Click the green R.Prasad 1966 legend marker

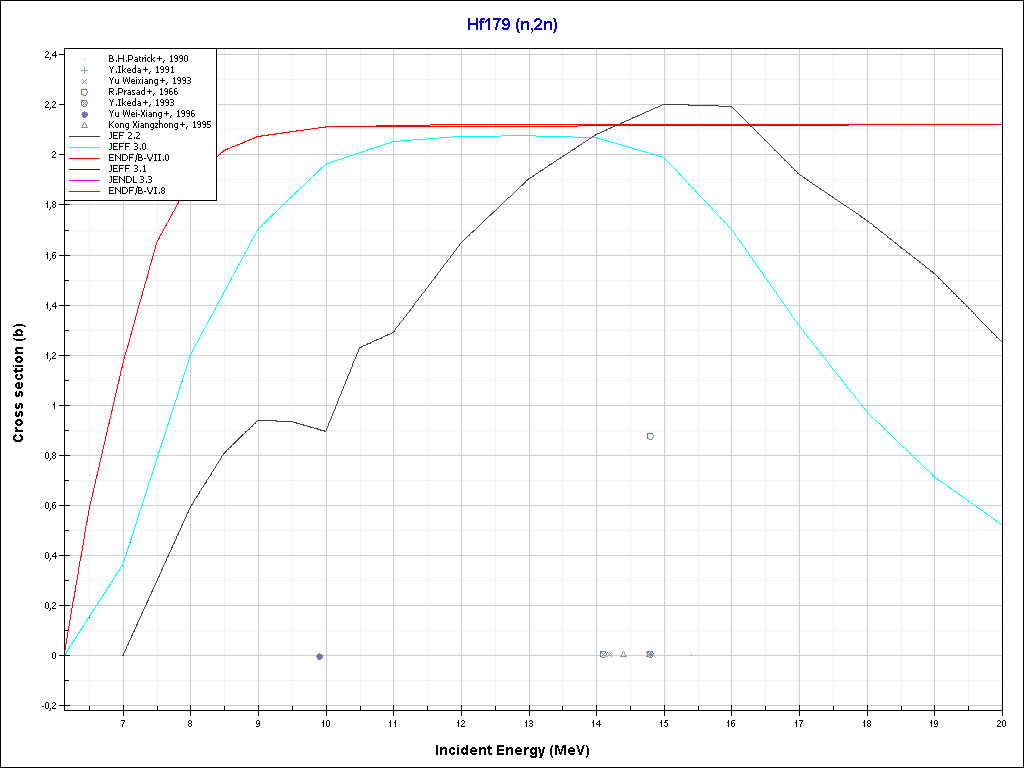tap(85, 92)
